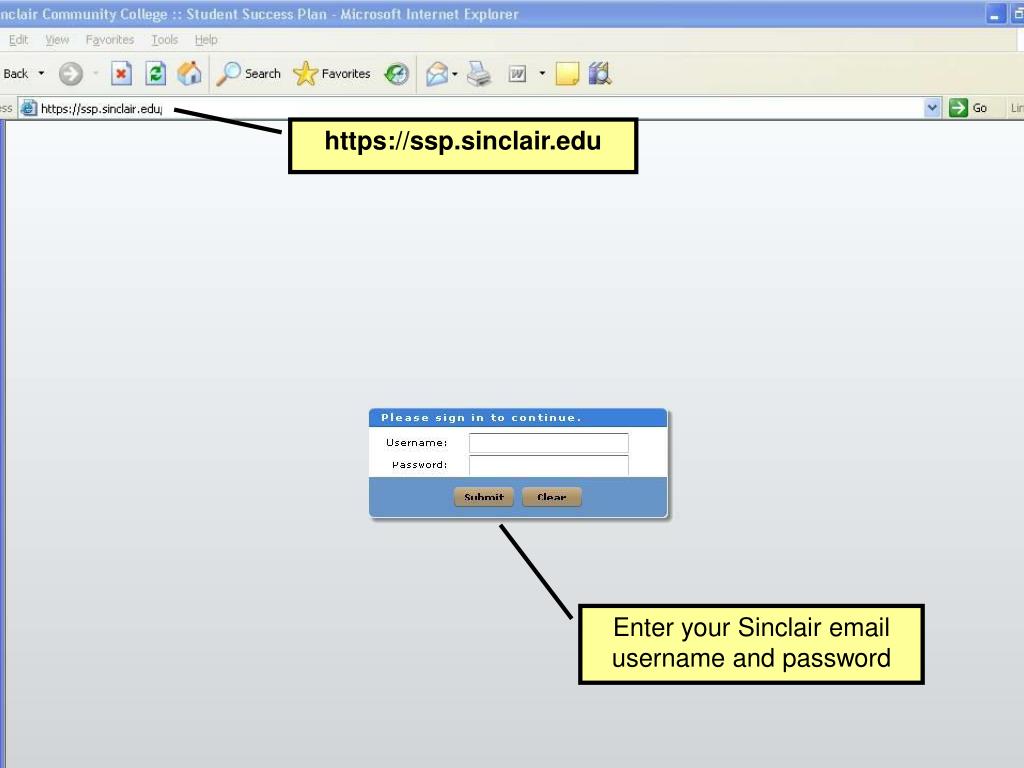Stop loading with the red X icon
The height and width of the screenshot is (768, 1024).
pyautogui.click(x=121, y=73)
